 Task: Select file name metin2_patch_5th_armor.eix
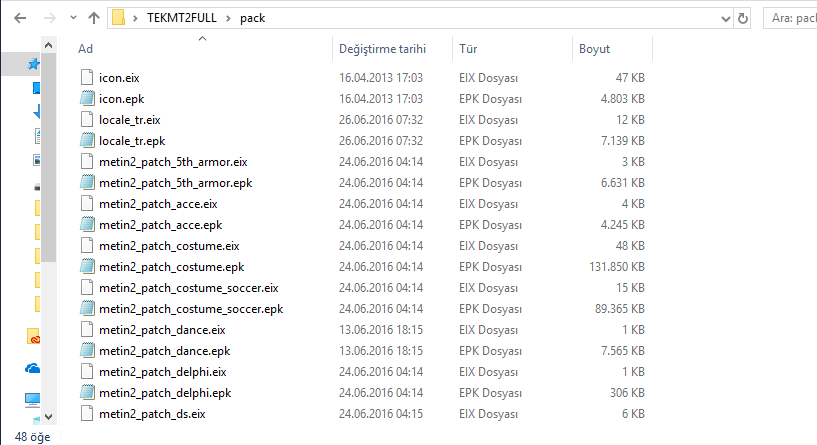click(173, 162)
